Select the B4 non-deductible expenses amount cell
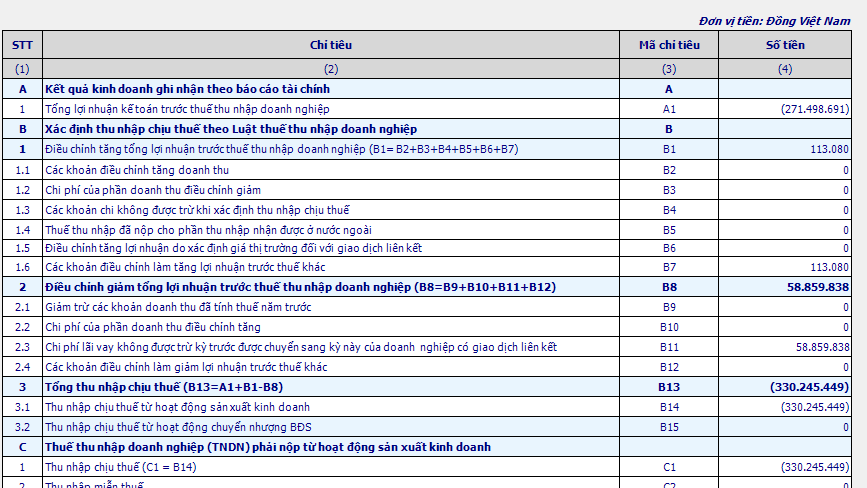Viewport: 867px width, 488px height. pos(785,209)
